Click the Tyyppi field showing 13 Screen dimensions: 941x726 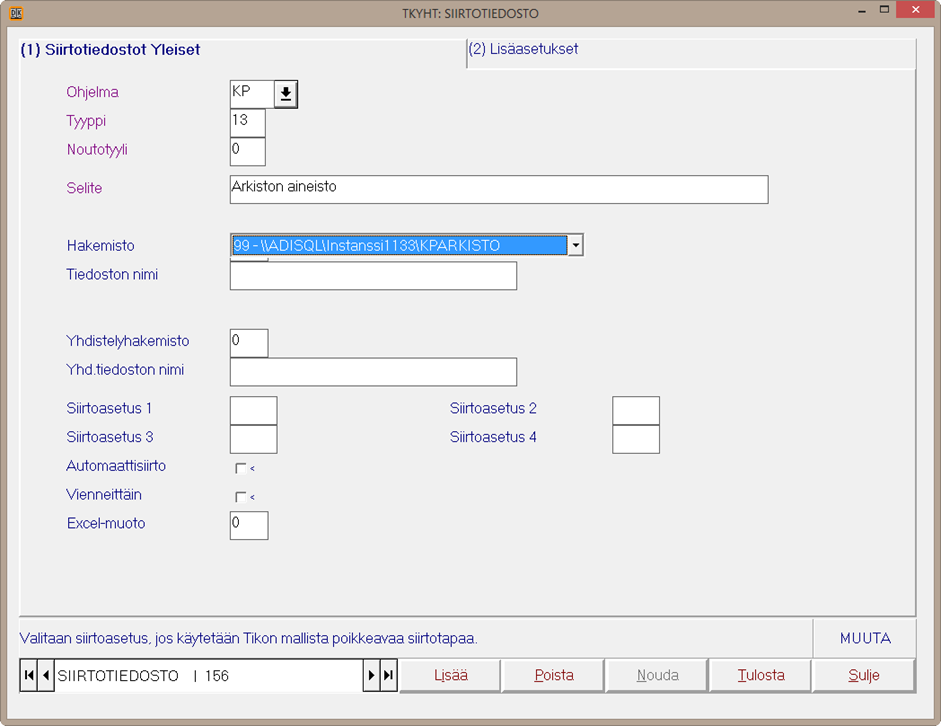point(247,123)
